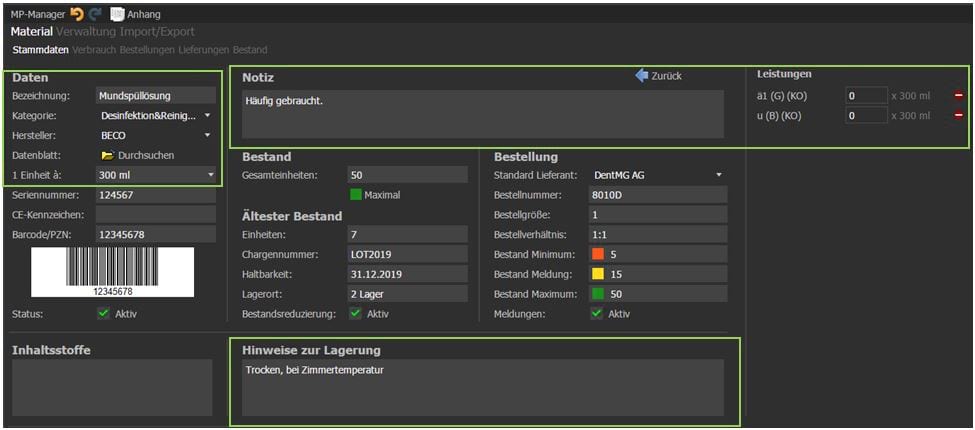The height and width of the screenshot is (430, 975).
Task: Toggle the Meldungen Aktiv checkbox
Action: coord(596,314)
